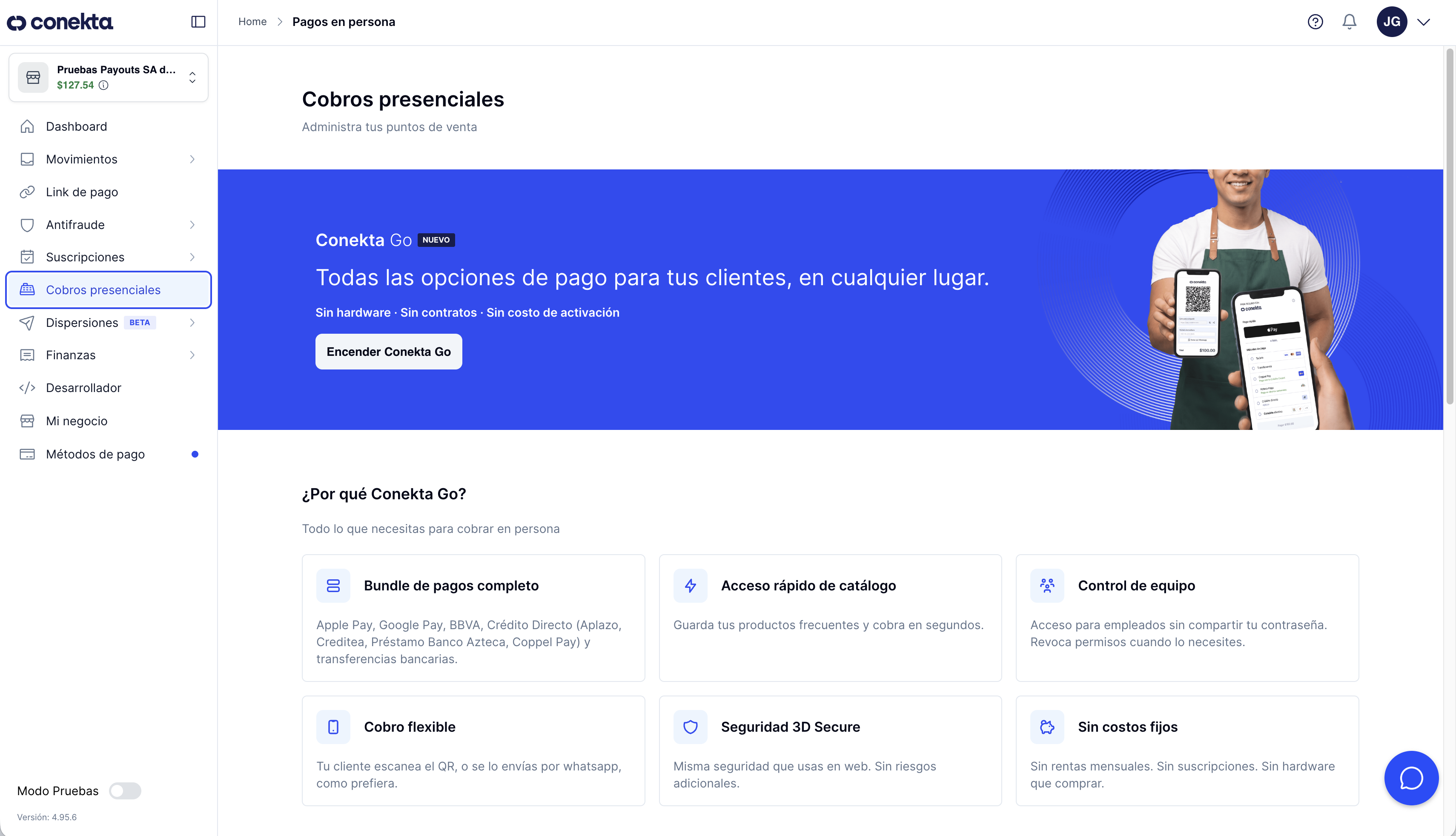Click the Cobros presenciales page heading
Viewport: 1456px width, 836px height.
[x=403, y=99]
